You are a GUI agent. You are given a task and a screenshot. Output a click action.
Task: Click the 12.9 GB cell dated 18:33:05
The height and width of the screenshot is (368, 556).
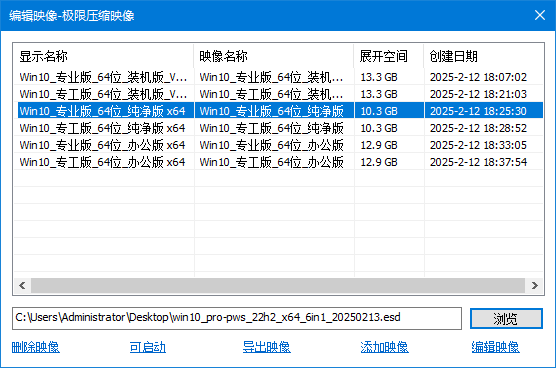tap(379, 145)
